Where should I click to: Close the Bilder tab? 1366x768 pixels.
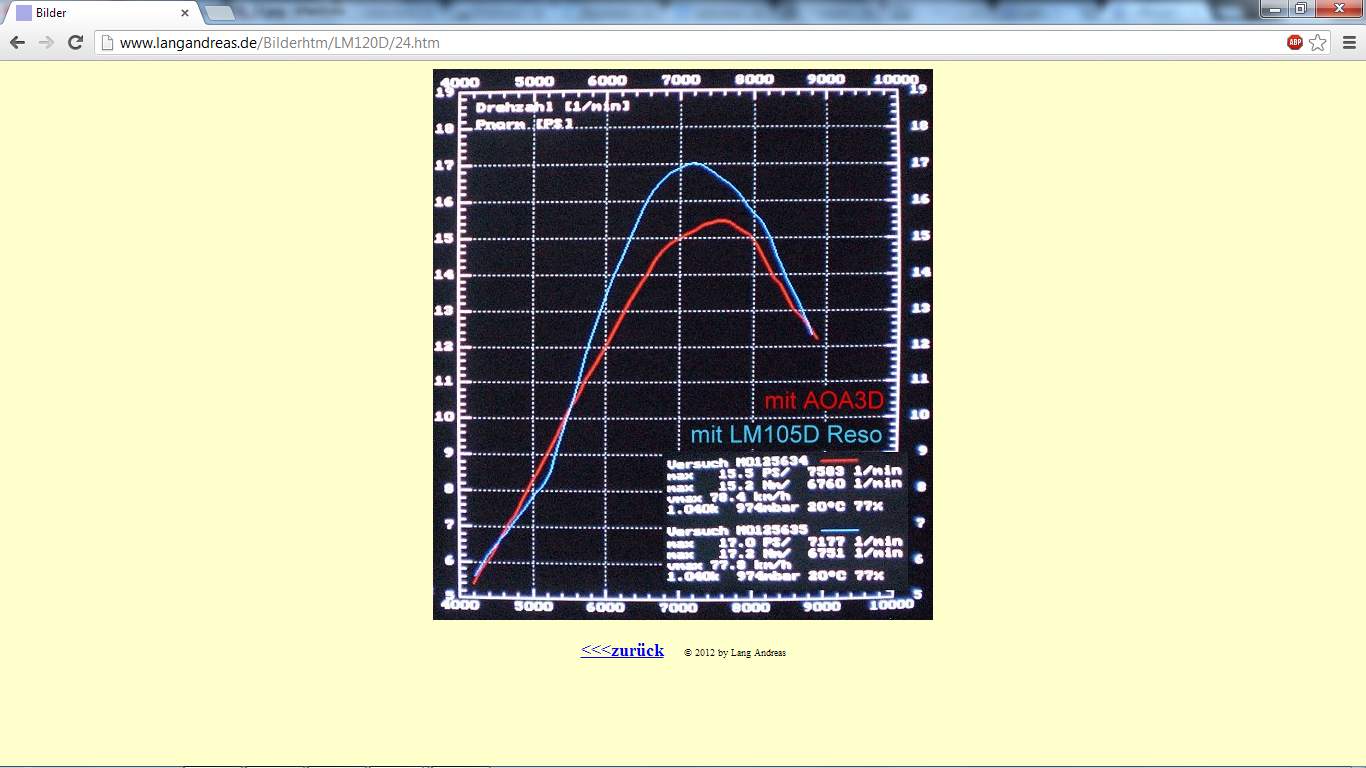185,13
